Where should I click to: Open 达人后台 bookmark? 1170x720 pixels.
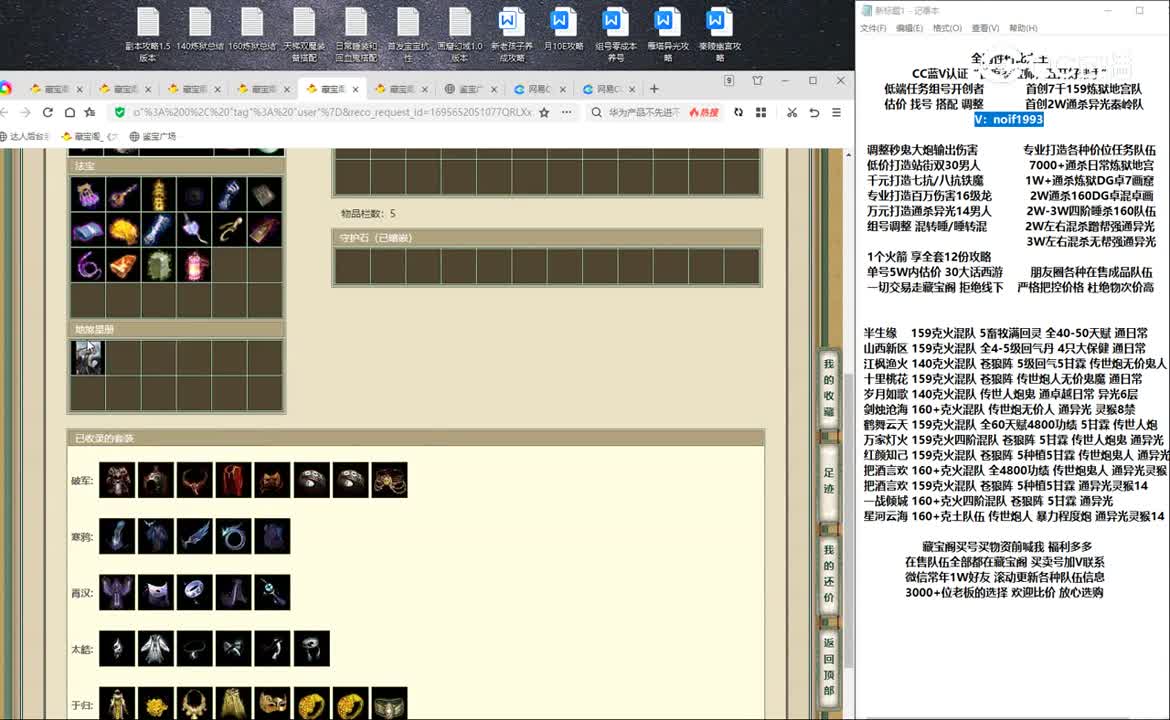(x=24, y=137)
